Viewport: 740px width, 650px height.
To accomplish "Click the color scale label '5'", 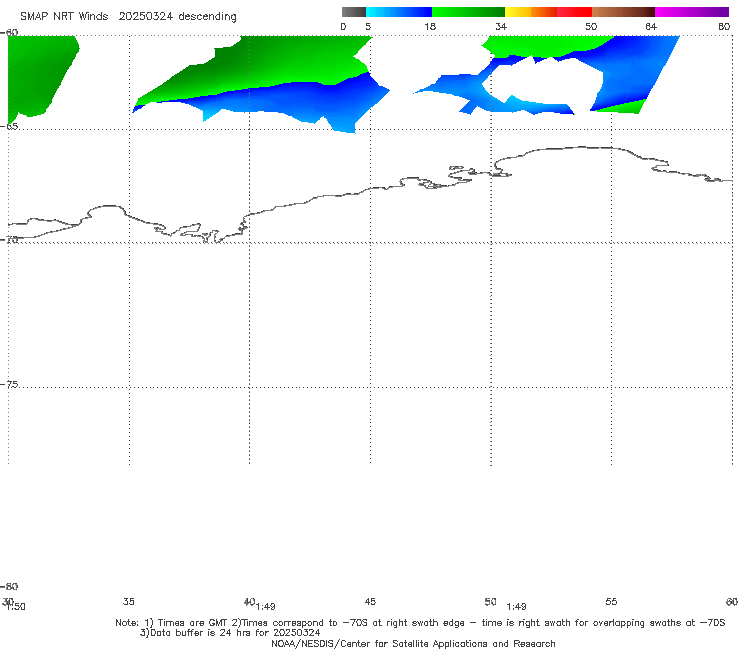I will pyautogui.click(x=368, y=26).
